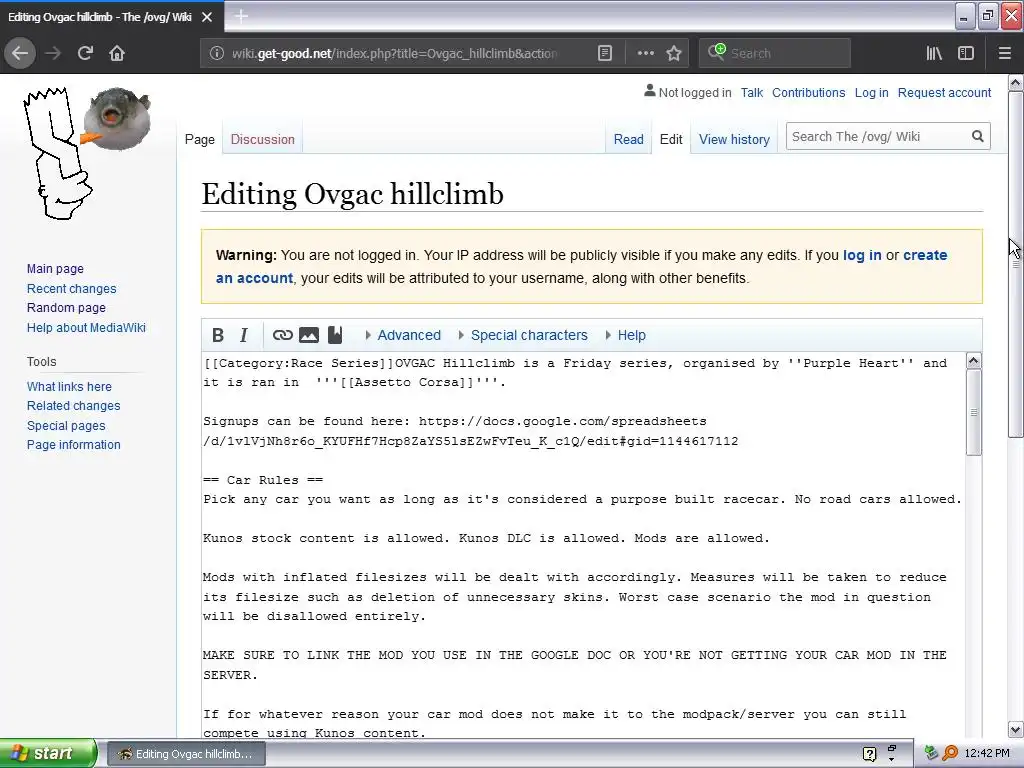The image size is (1024, 768).
Task: Click the taskbar clock showing 12:42 PM
Action: [987, 754]
